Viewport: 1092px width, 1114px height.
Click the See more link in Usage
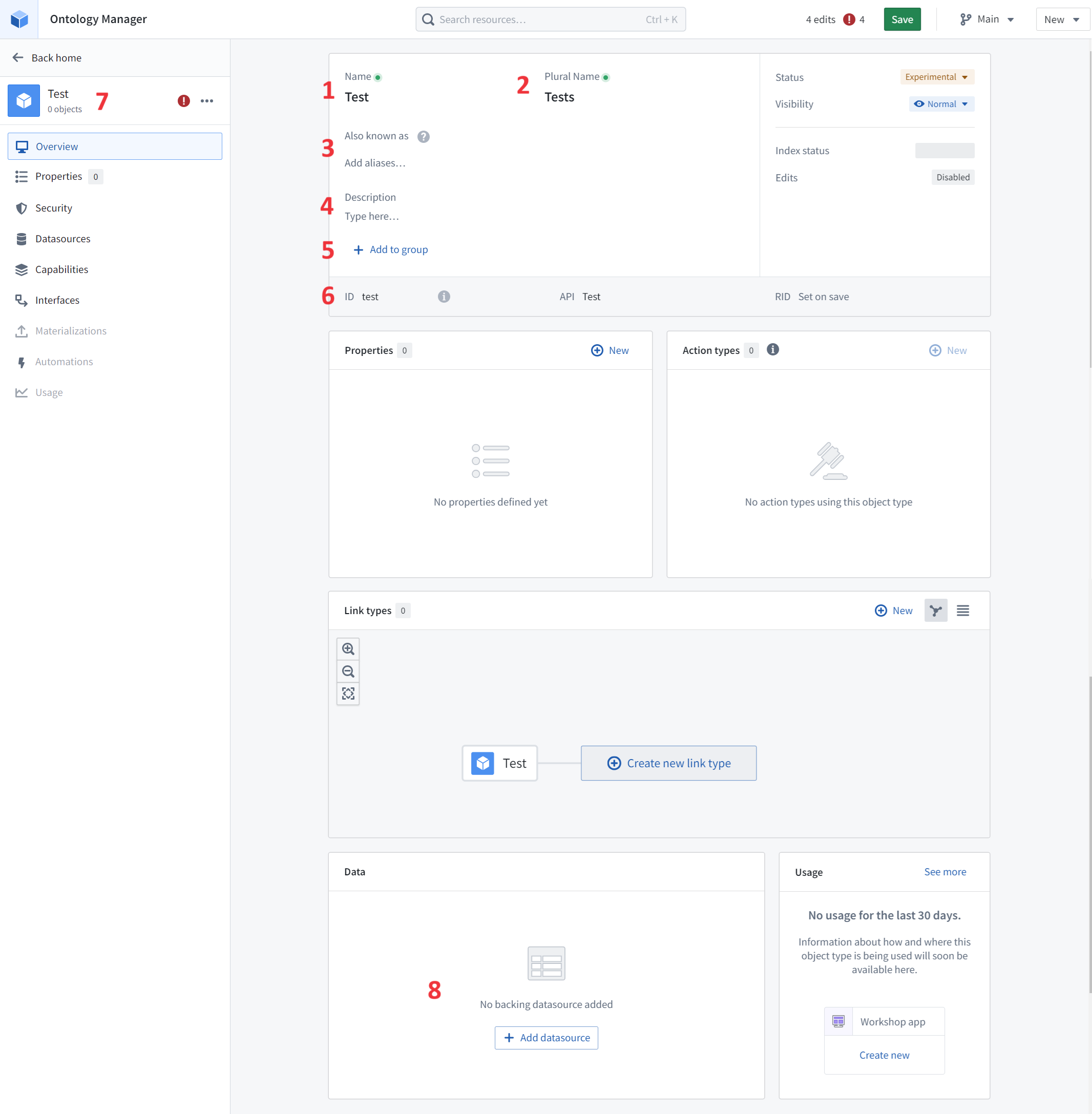coord(944,871)
